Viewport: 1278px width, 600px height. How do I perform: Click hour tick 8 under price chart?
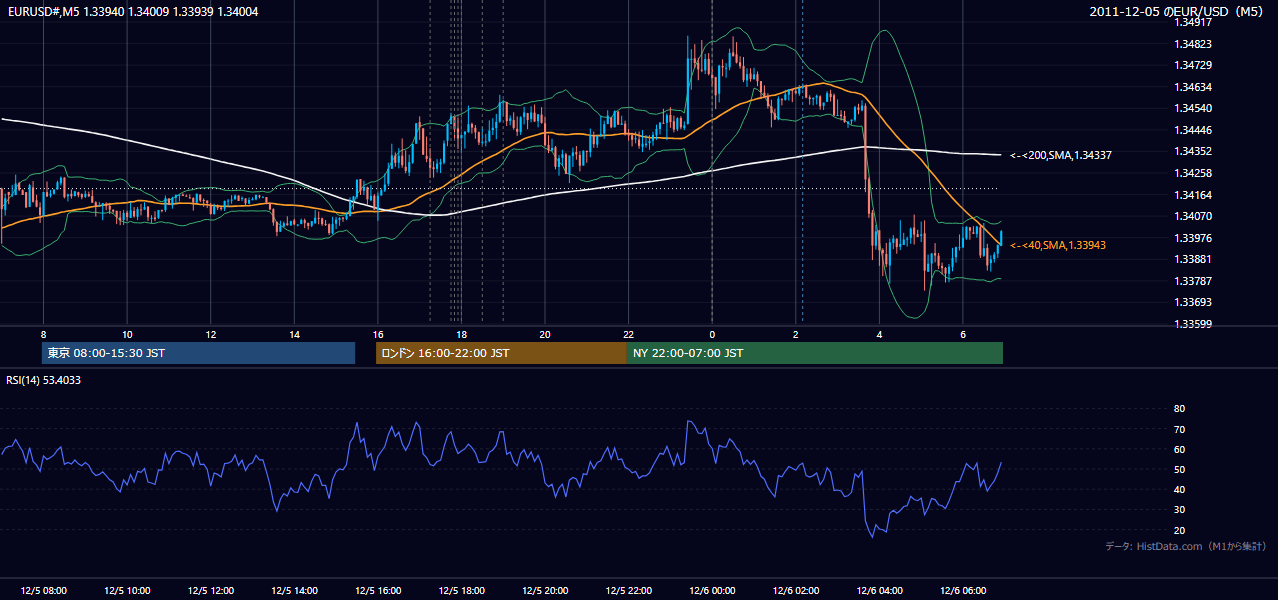[x=43, y=334]
